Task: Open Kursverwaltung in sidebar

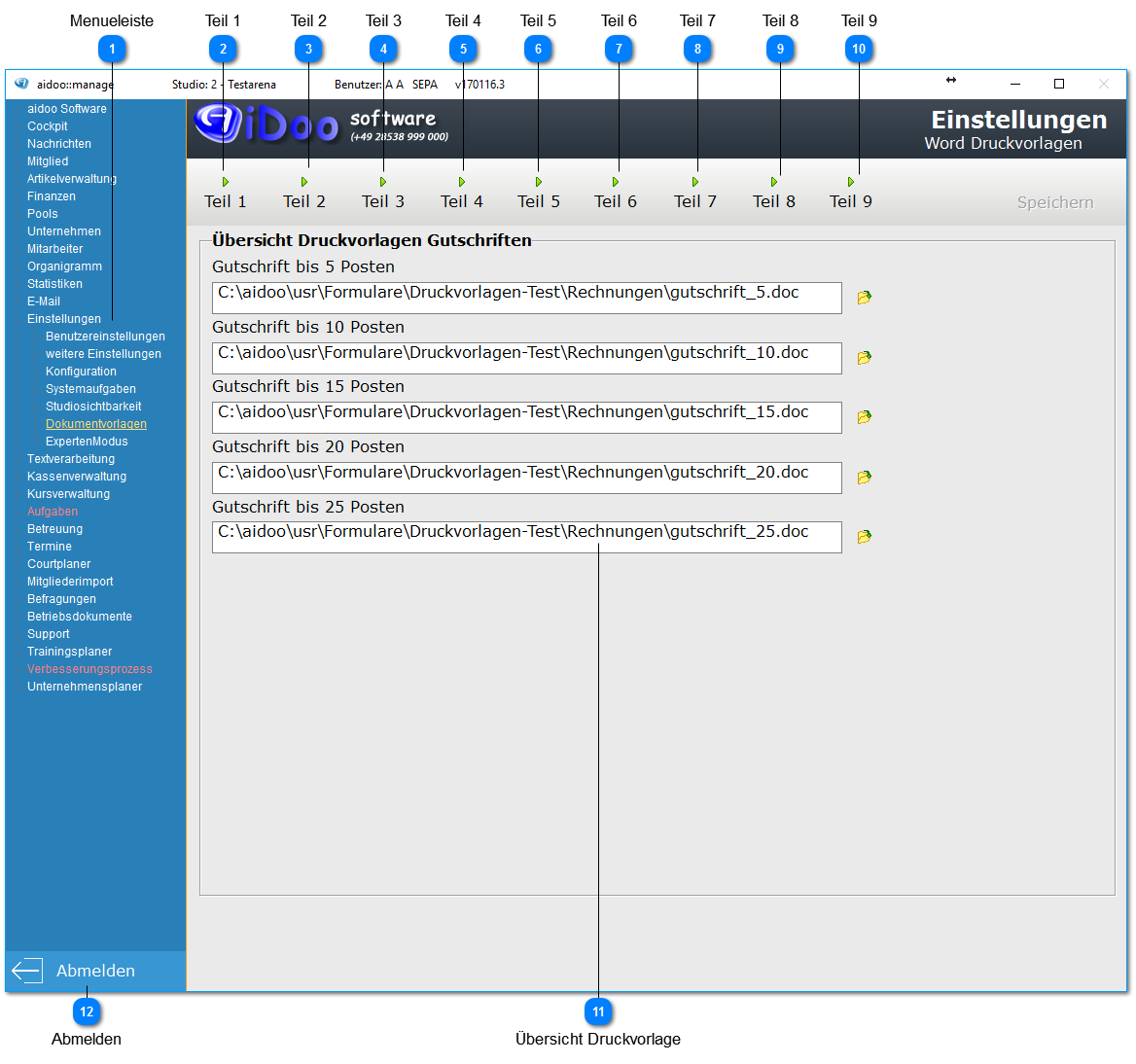Action: (x=69, y=494)
